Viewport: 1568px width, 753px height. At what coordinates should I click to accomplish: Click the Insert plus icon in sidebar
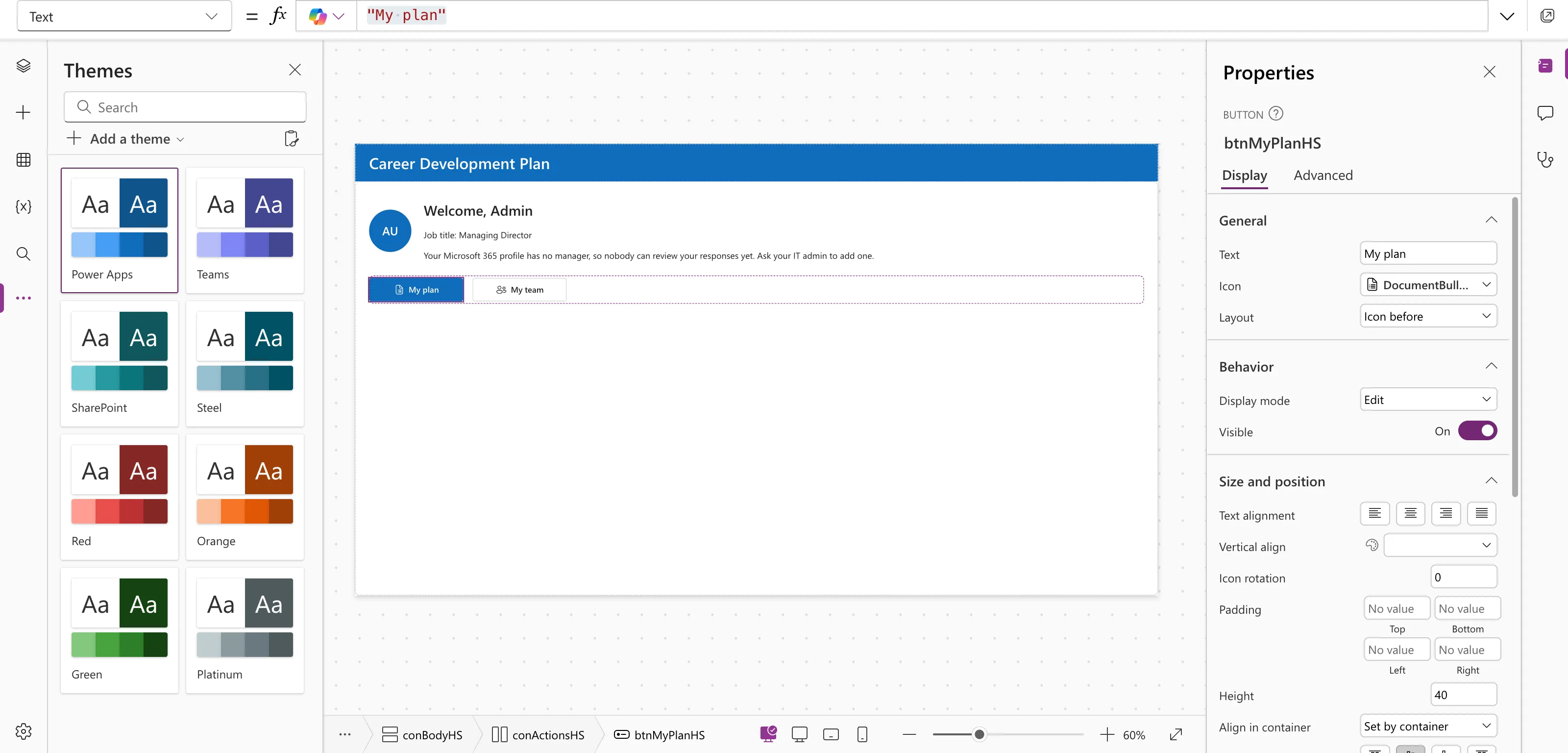[23, 113]
